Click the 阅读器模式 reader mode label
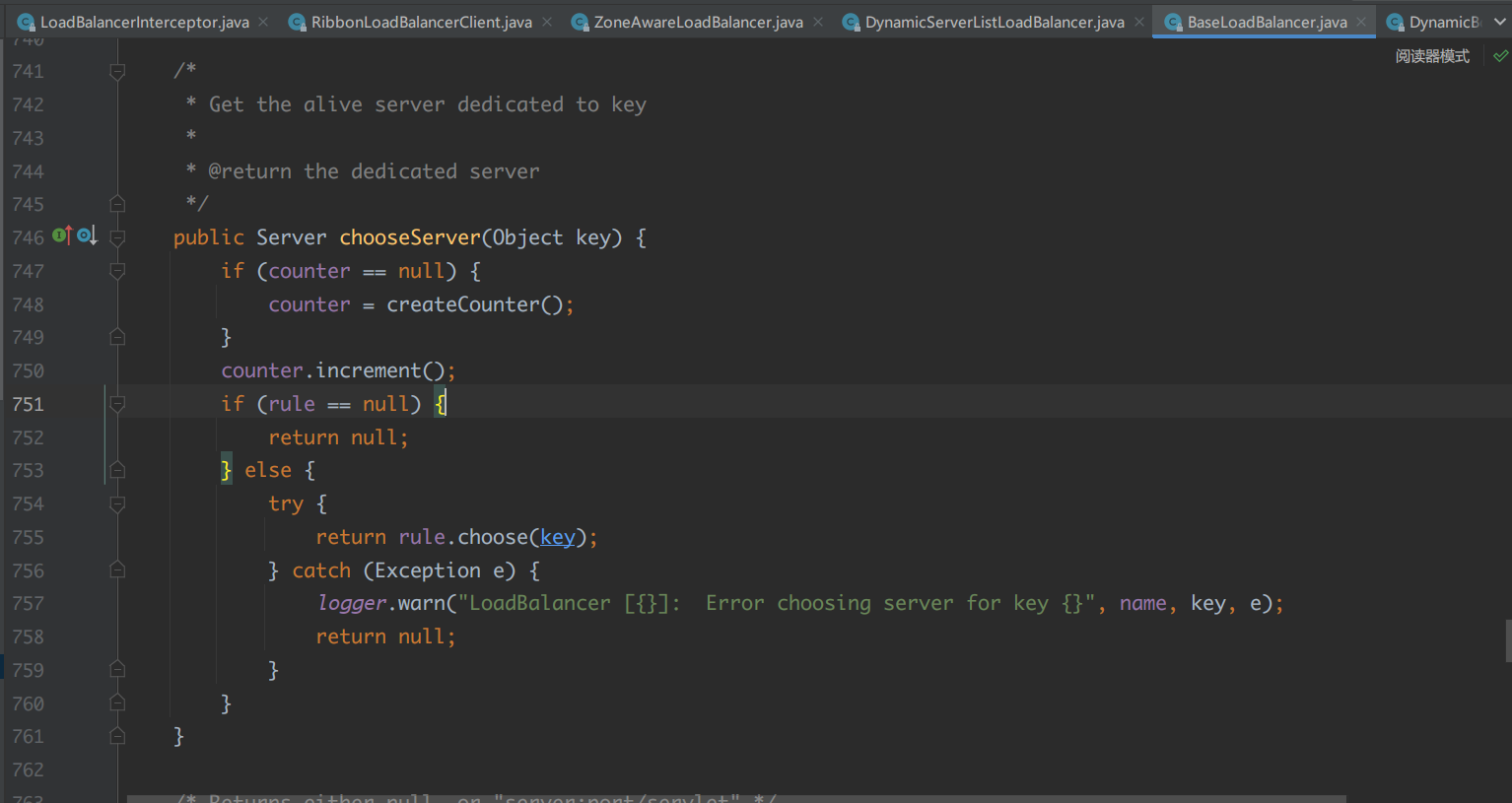The image size is (1512, 803). pos(1432,56)
